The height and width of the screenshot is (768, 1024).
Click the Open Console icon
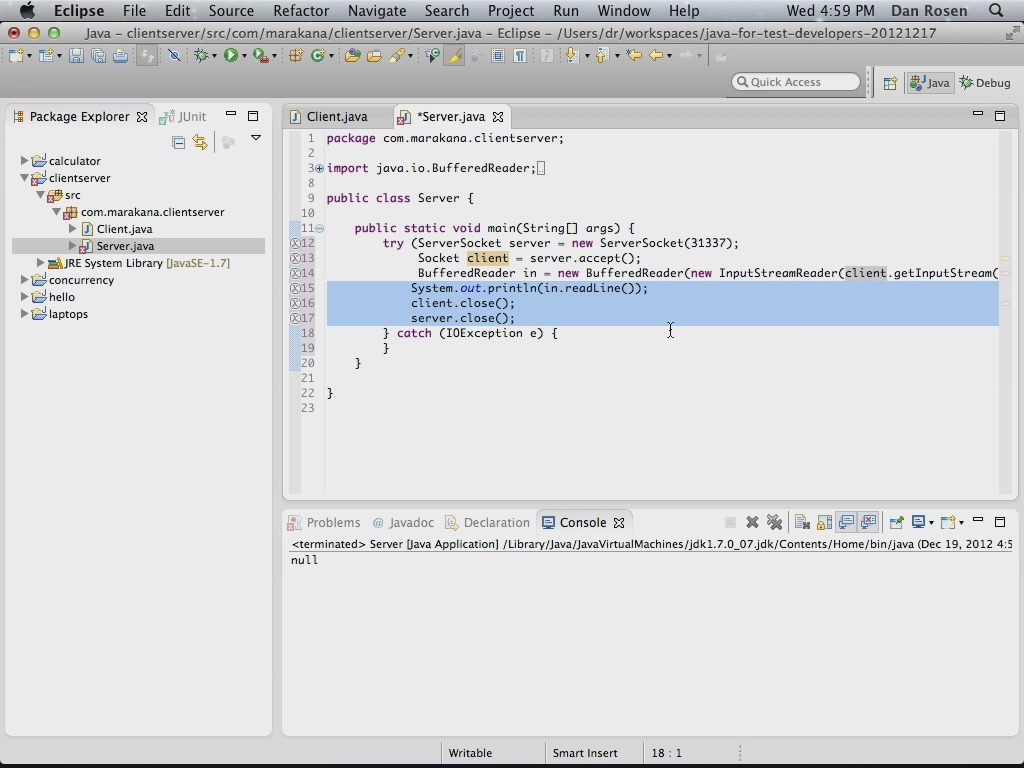click(x=950, y=522)
